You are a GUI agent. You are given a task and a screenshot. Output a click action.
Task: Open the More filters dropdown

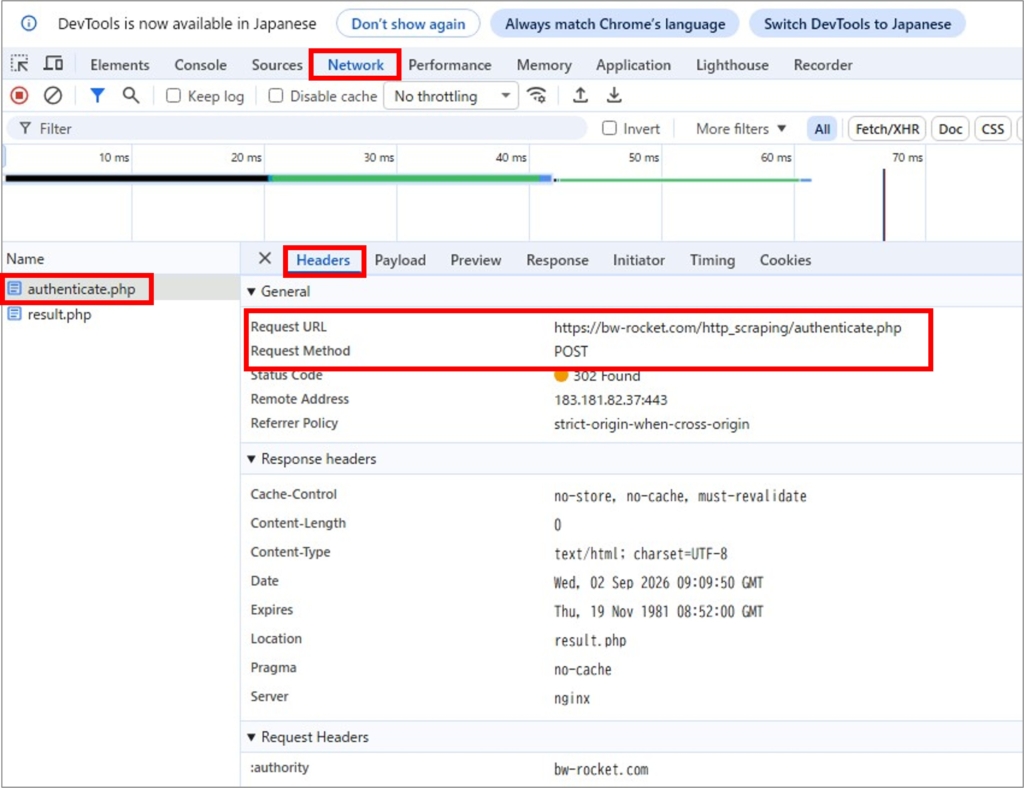741,129
